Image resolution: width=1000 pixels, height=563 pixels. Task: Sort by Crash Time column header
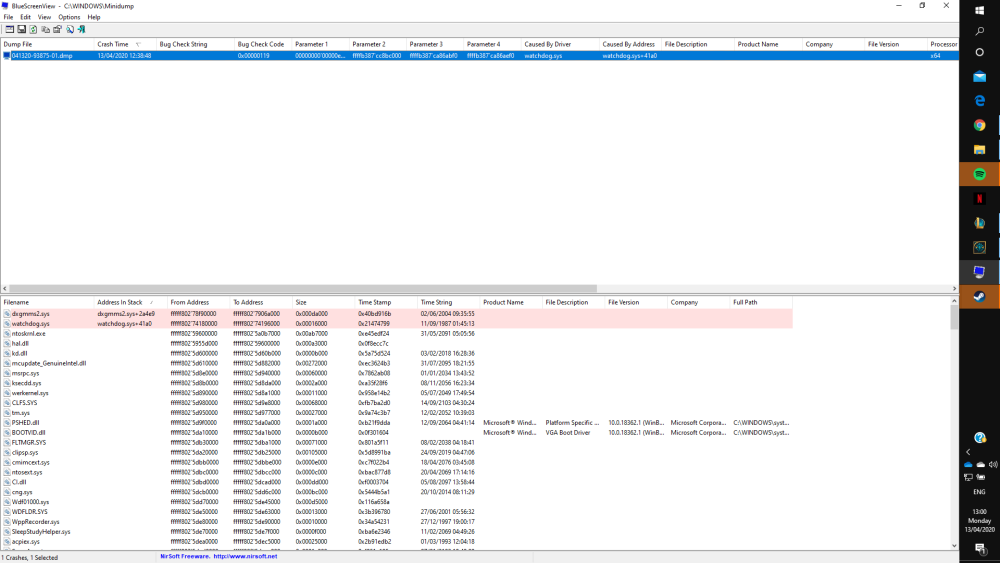coord(113,44)
